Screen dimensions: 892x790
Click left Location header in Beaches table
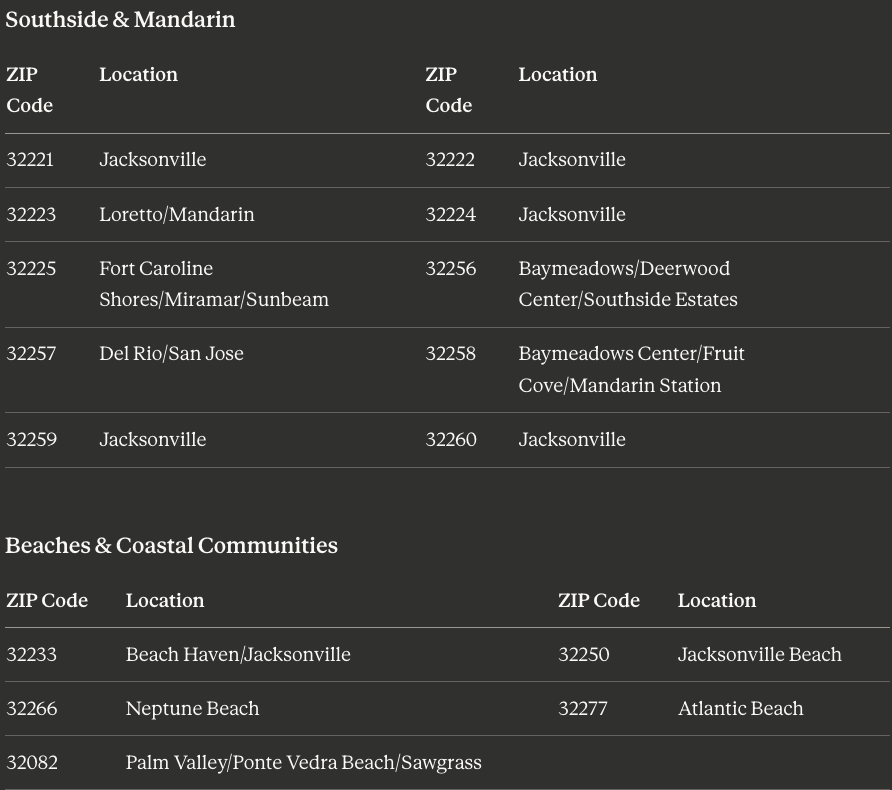(x=165, y=601)
